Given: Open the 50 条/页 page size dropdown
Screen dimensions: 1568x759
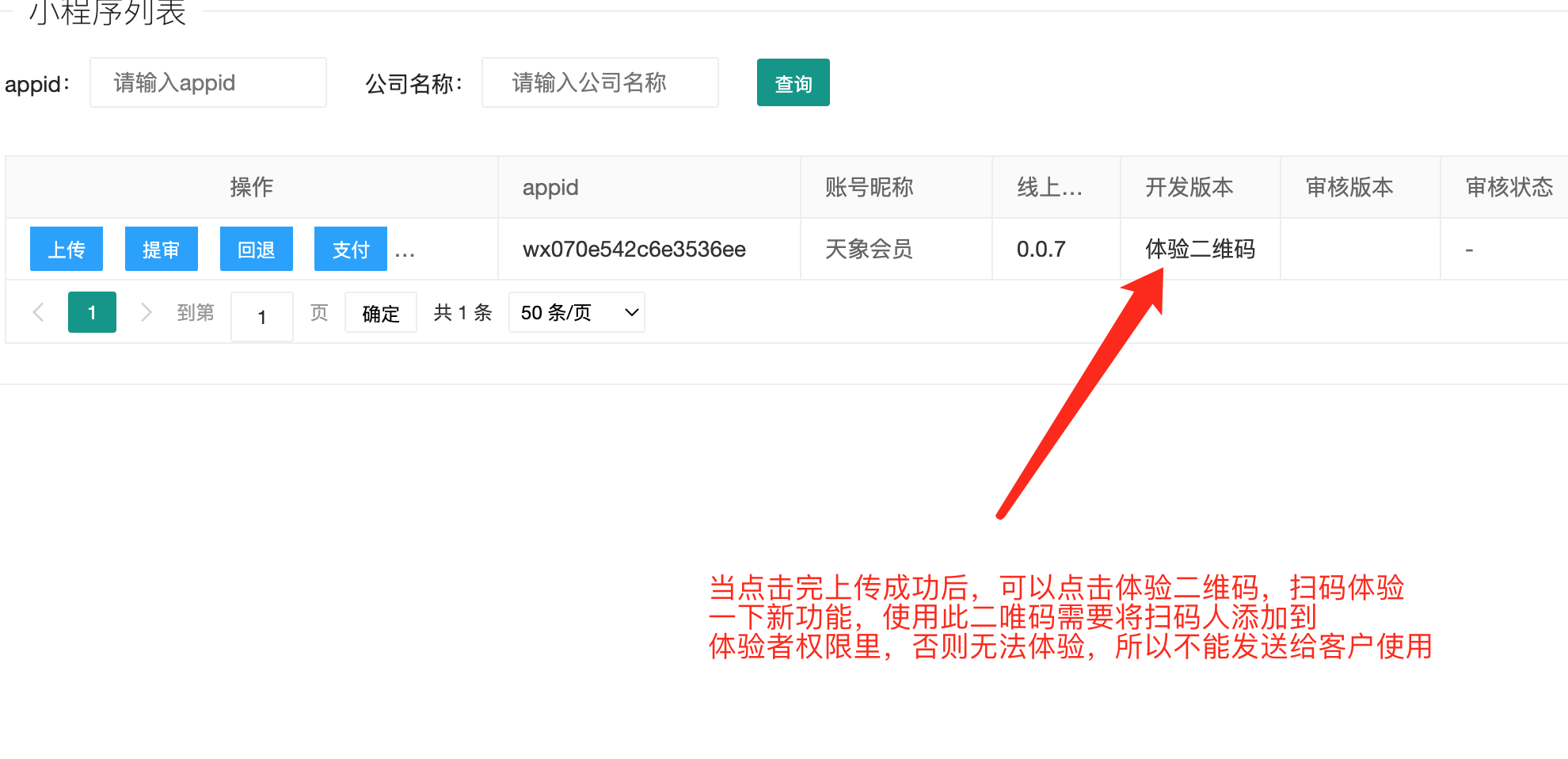Looking at the screenshot, I should tap(577, 312).
